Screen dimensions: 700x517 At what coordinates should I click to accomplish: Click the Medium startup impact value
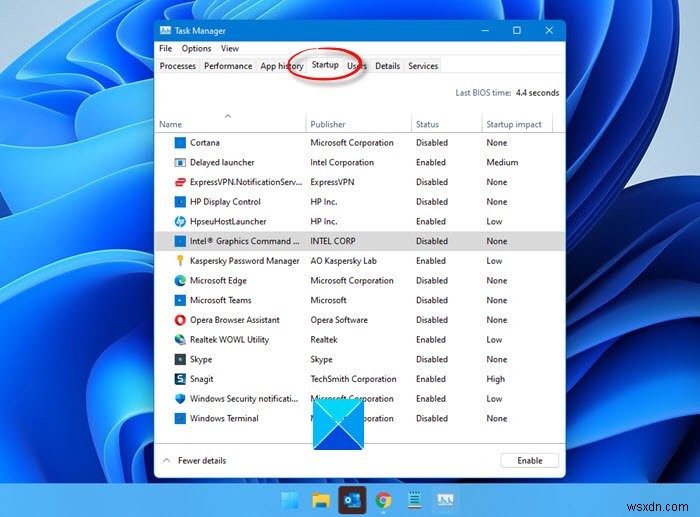(502, 163)
